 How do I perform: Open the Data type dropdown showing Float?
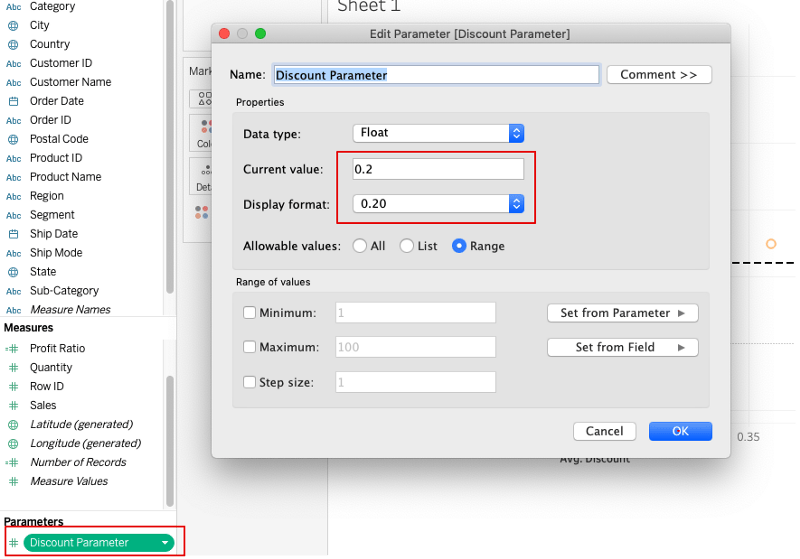point(438,133)
